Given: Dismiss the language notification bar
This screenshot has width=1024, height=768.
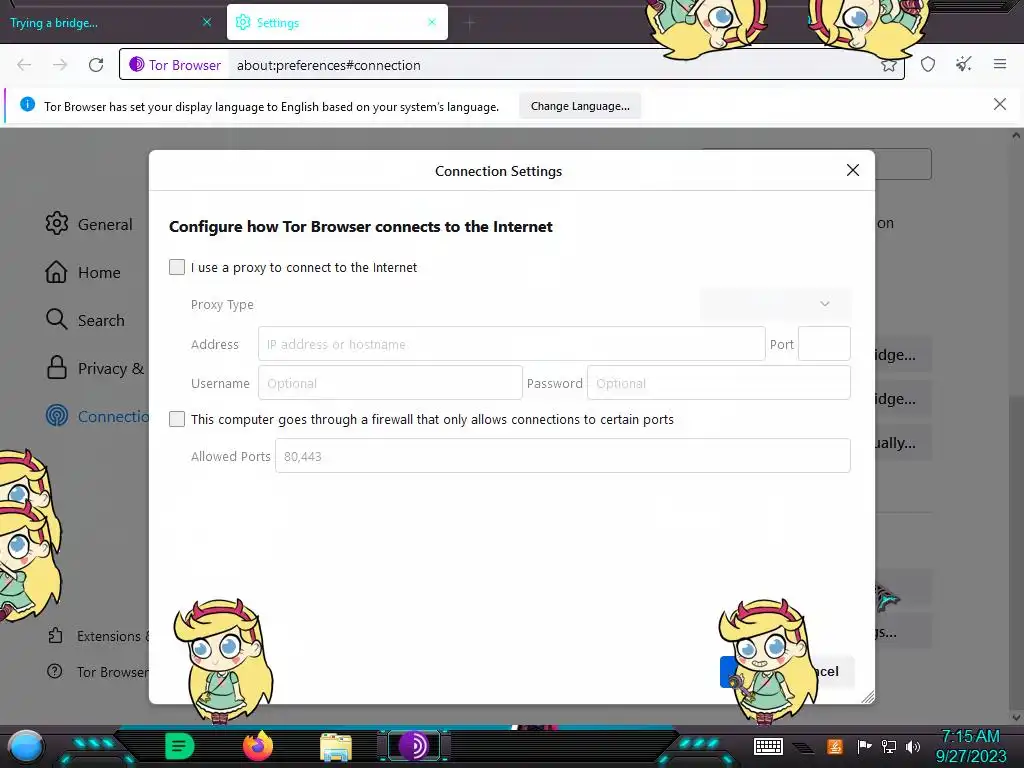Looking at the screenshot, I should pyautogui.click(x=999, y=104).
